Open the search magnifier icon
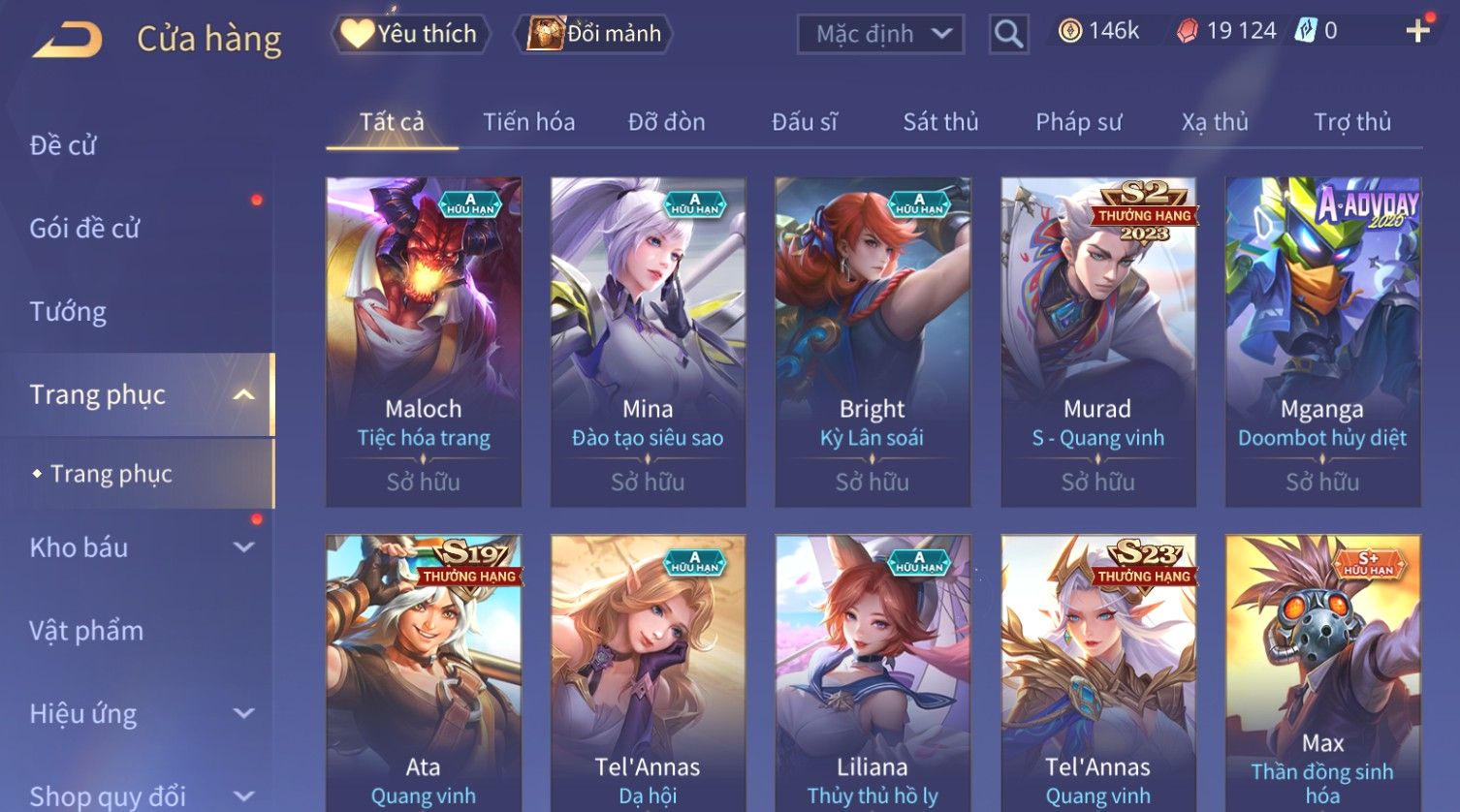This screenshot has height=812, width=1460. pos(1008,35)
